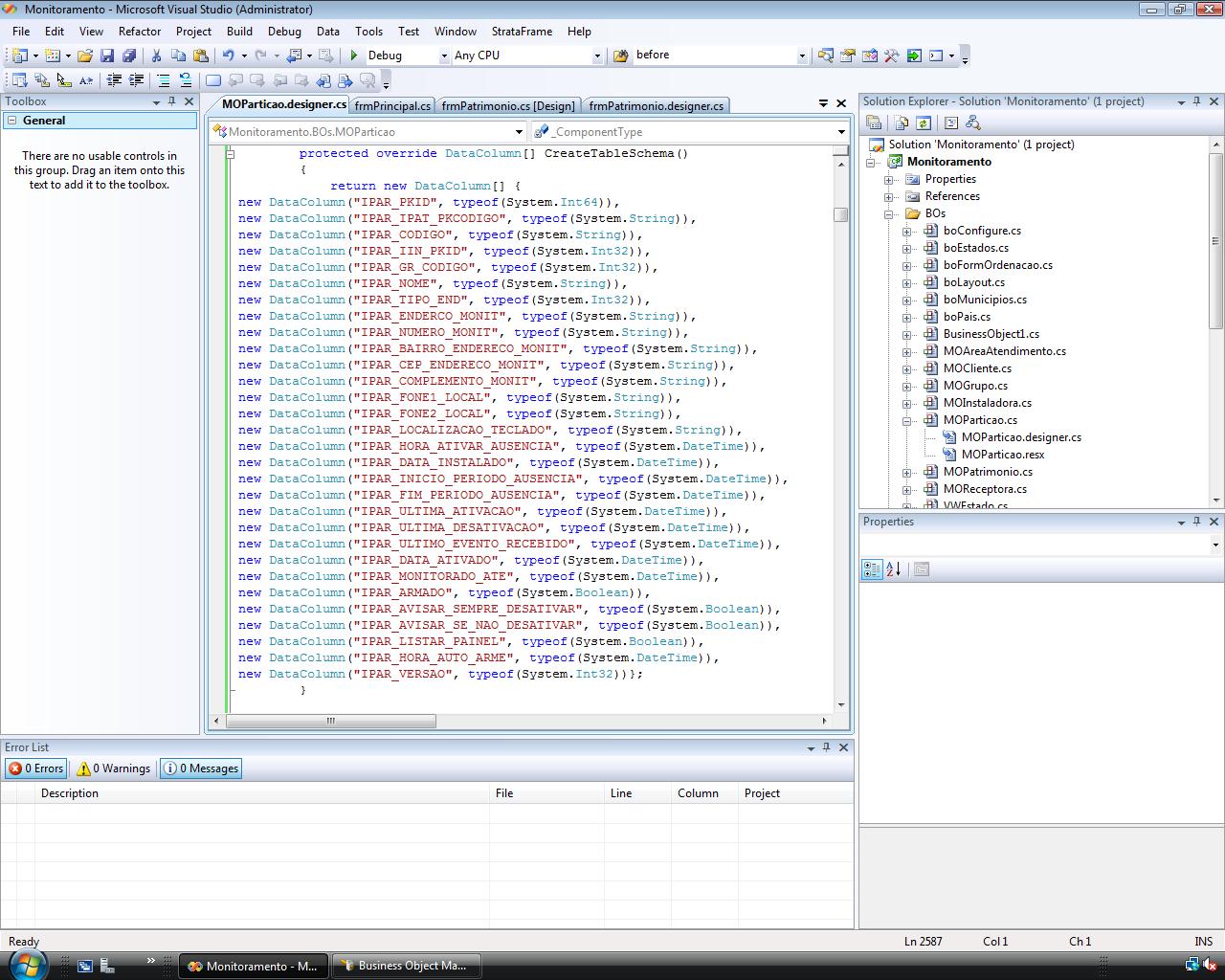
Task: Toggle the Warnings filter button
Action: pyautogui.click(x=114, y=768)
